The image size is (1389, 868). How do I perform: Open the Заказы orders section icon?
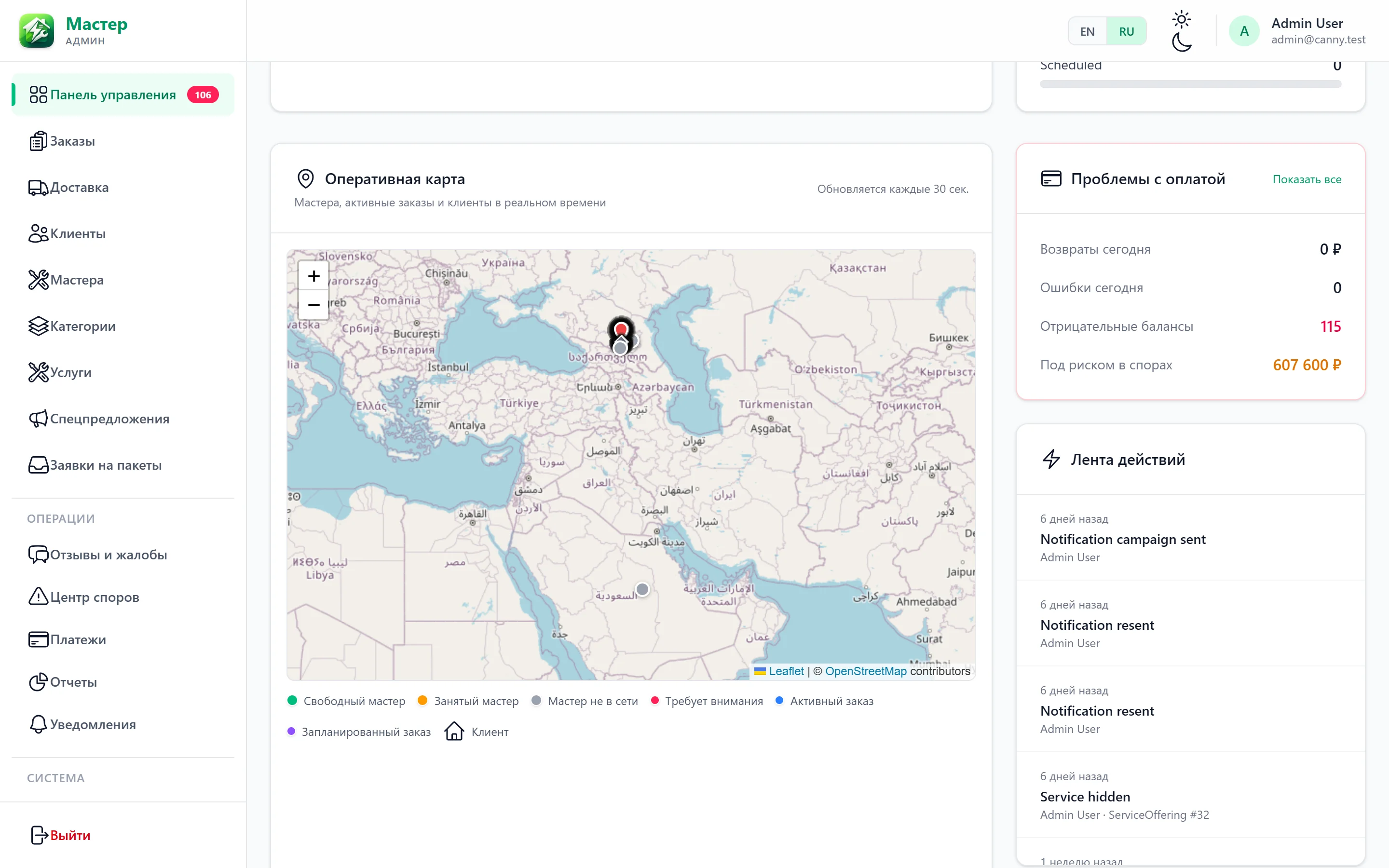(38, 141)
